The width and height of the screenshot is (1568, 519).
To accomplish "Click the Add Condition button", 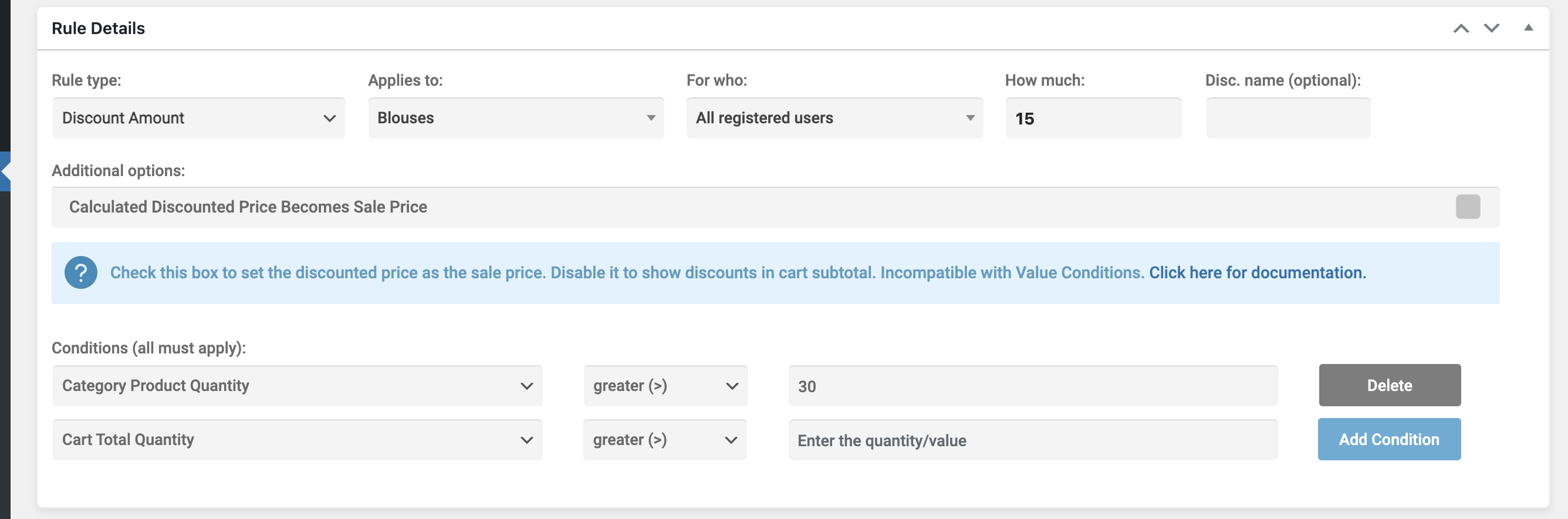I will pyautogui.click(x=1389, y=439).
